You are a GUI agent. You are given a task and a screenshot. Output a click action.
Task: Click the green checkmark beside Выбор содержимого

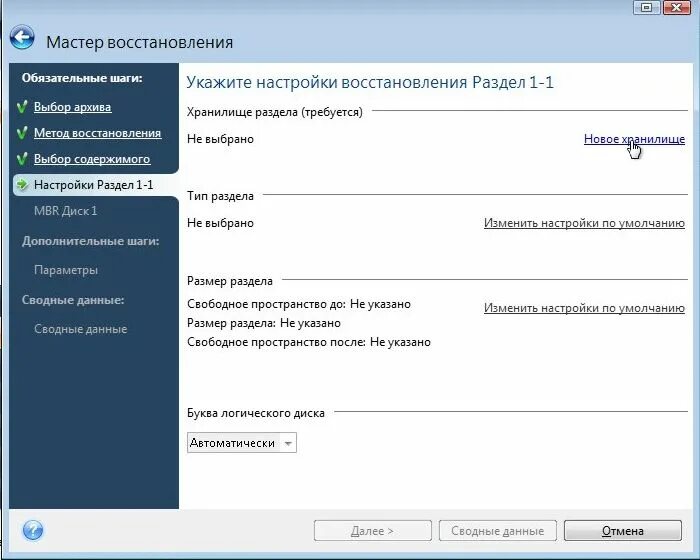coord(22,159)
